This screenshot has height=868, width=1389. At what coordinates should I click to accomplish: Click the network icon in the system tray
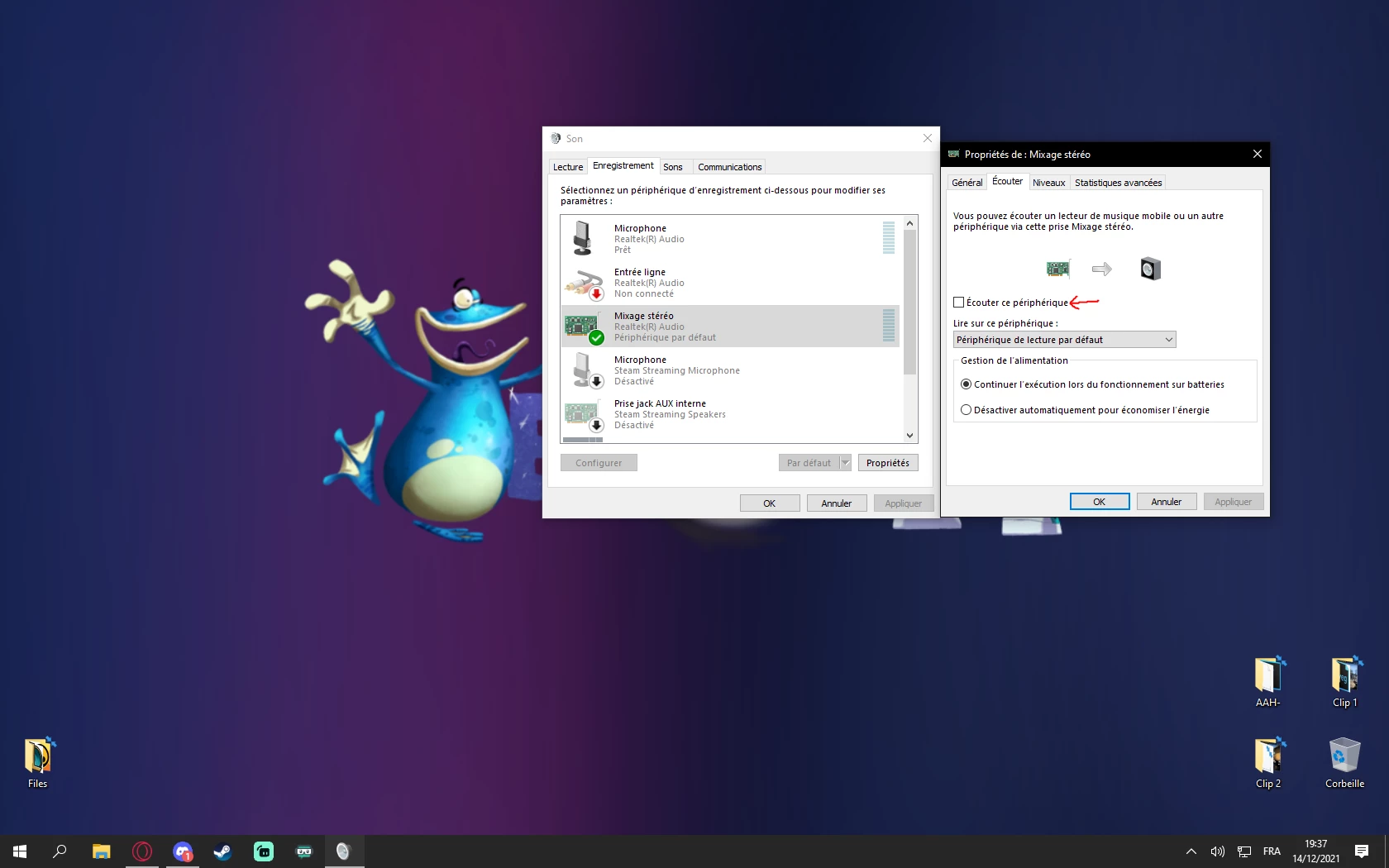(1244, 851)
